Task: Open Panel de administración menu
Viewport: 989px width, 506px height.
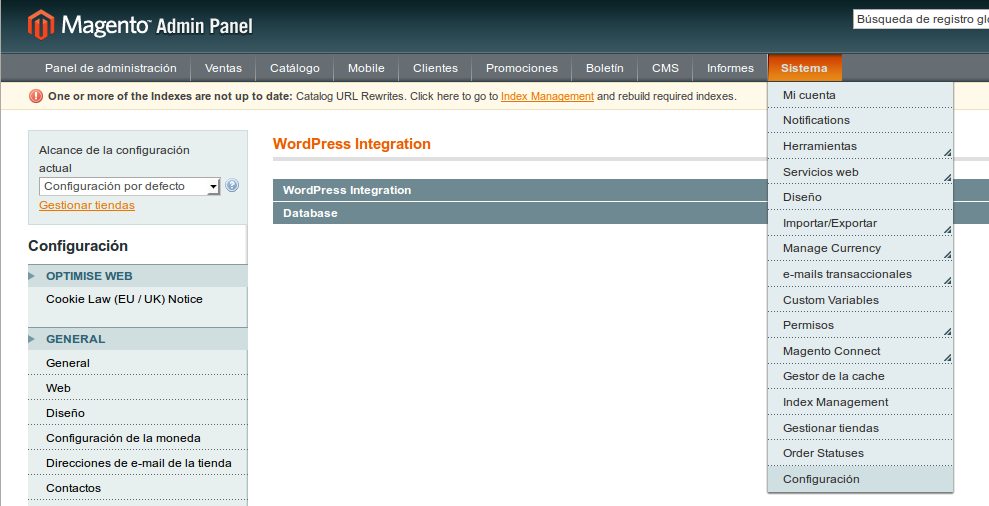Action: (110, 68)
